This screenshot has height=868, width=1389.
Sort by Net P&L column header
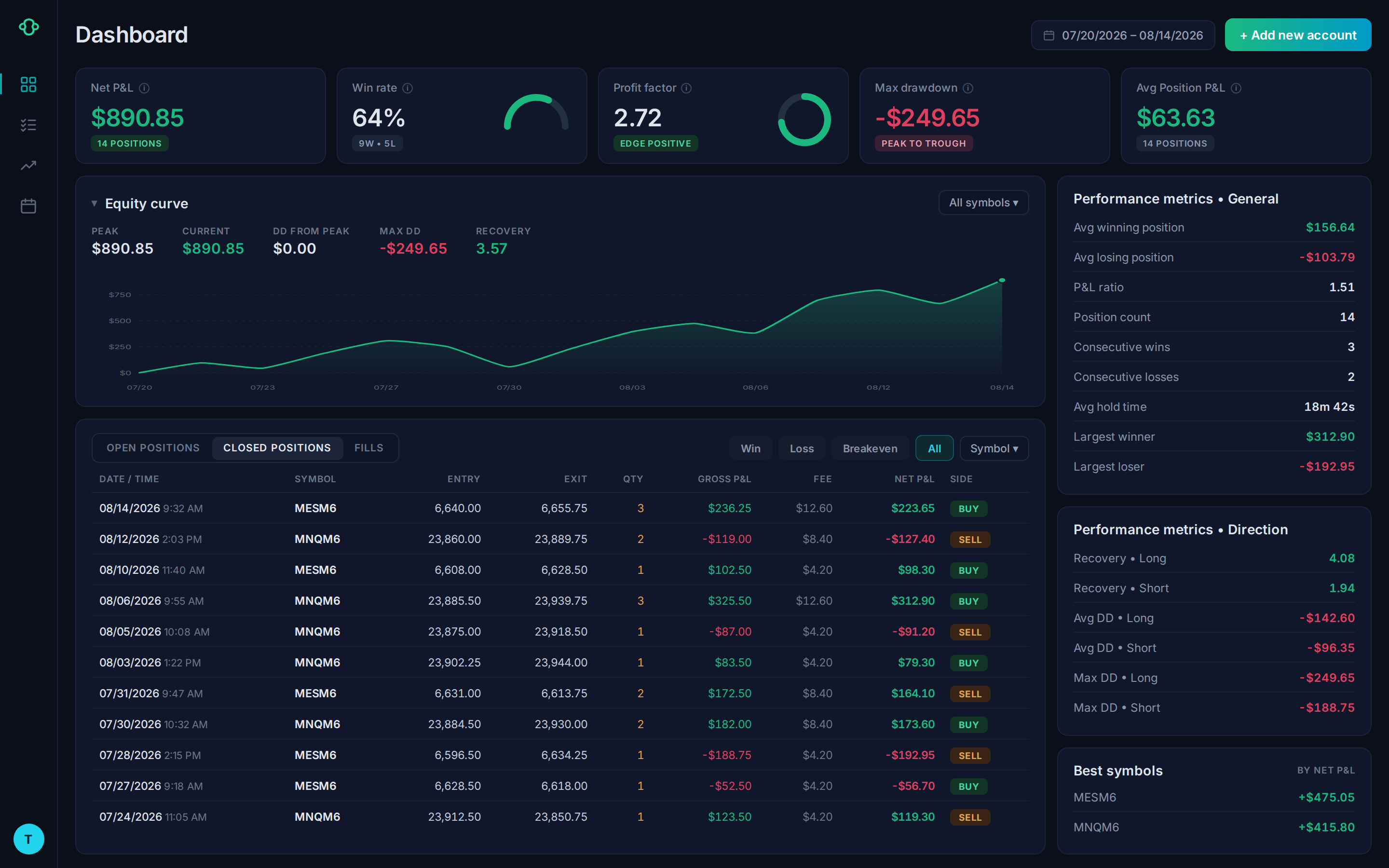[914, 479]
